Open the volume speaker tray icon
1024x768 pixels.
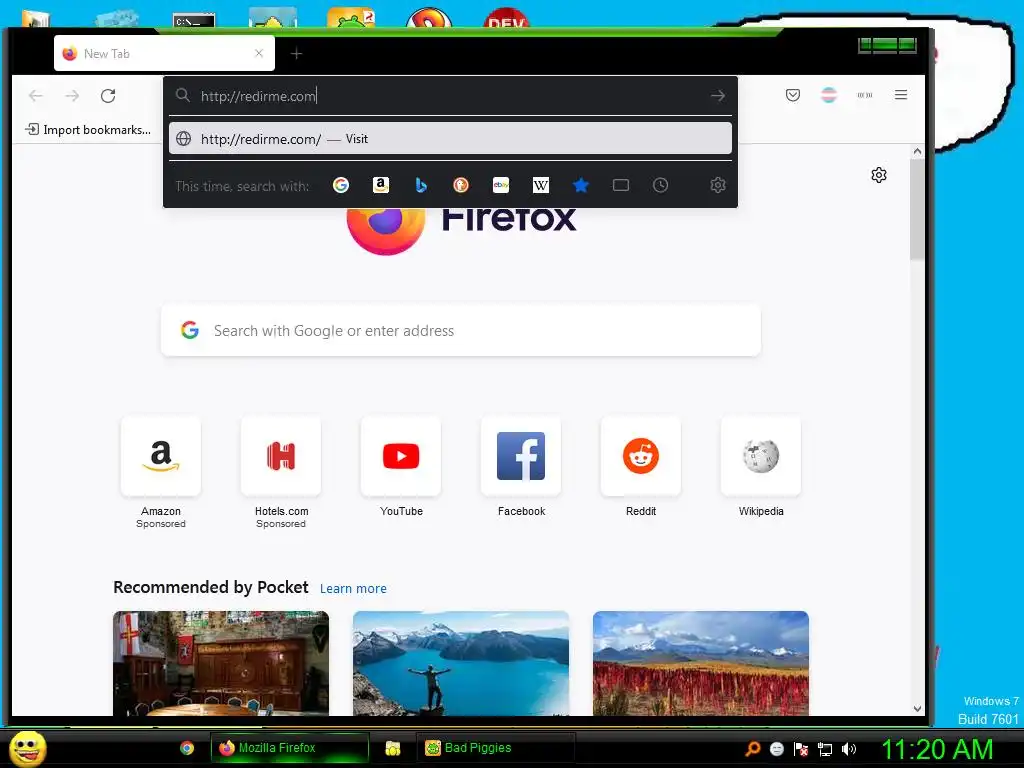coord(849,749)
